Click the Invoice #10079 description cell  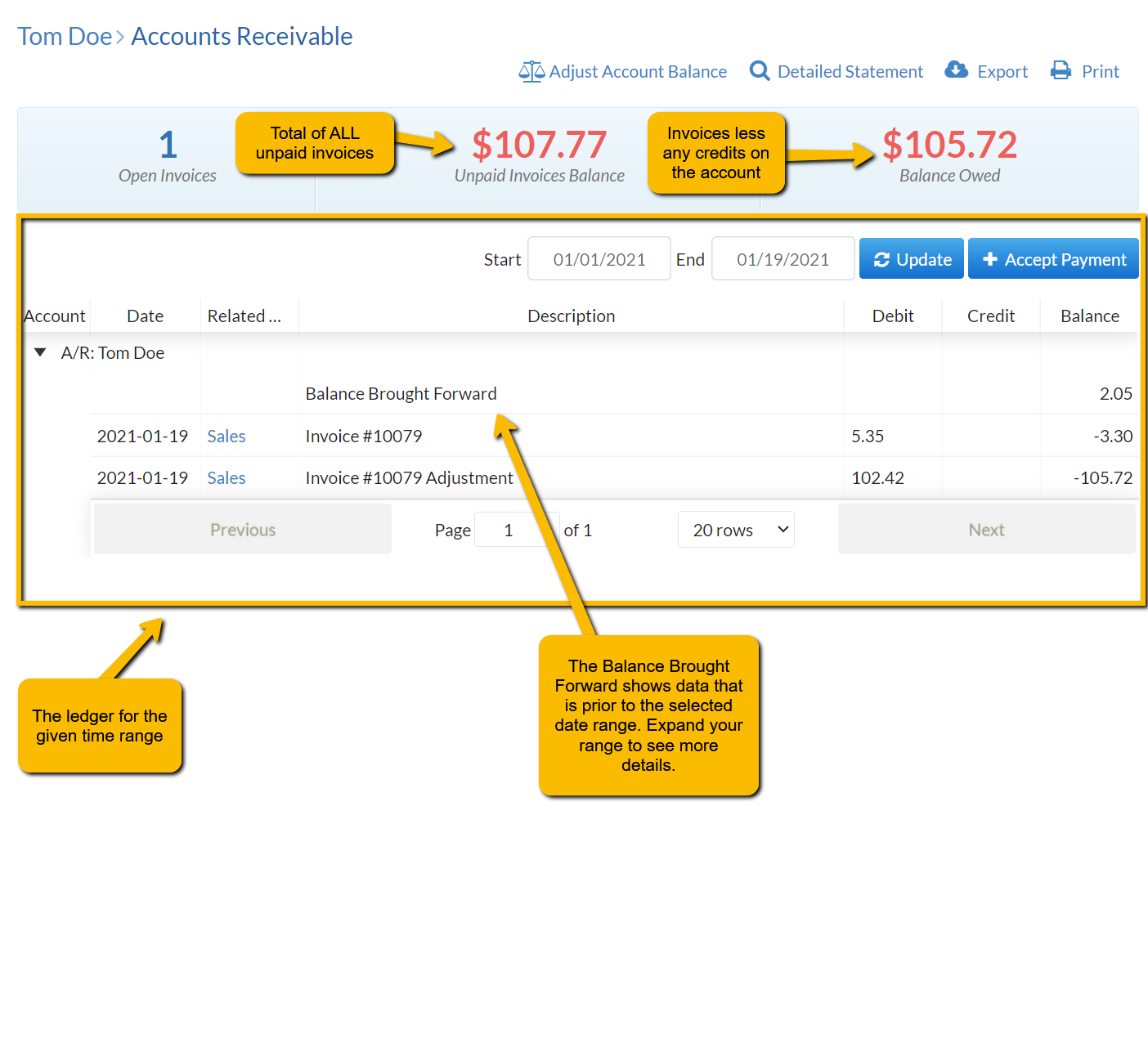coord(364,437)
